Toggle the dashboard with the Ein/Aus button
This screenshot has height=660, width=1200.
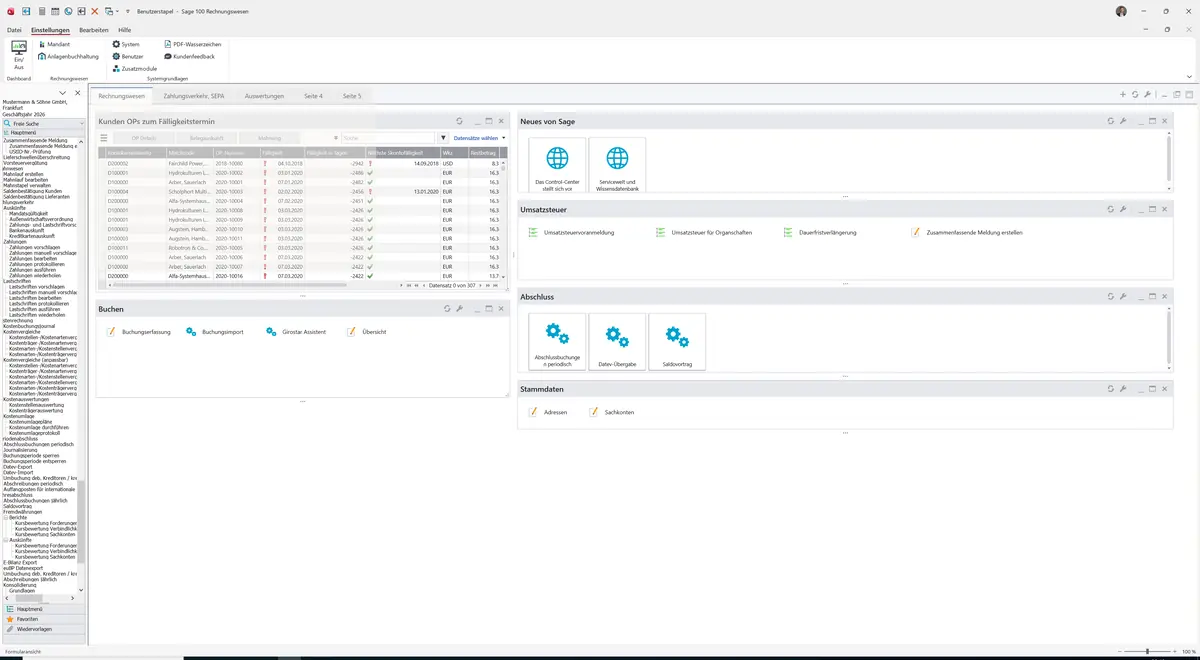[x=18, y=55]
